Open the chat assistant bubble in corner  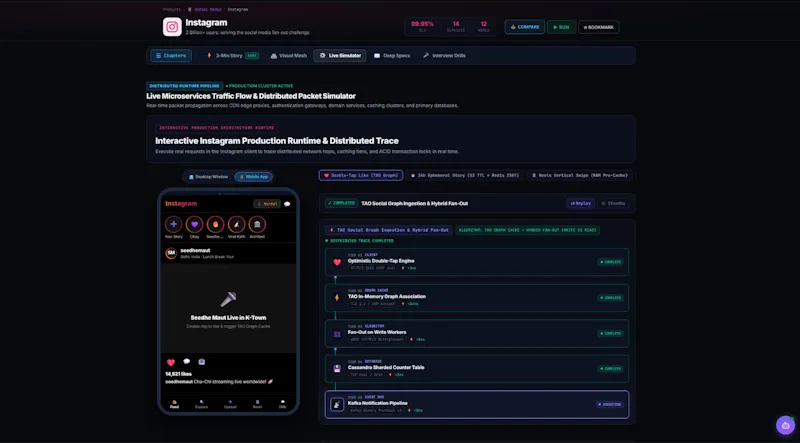[x=785, y=425]
